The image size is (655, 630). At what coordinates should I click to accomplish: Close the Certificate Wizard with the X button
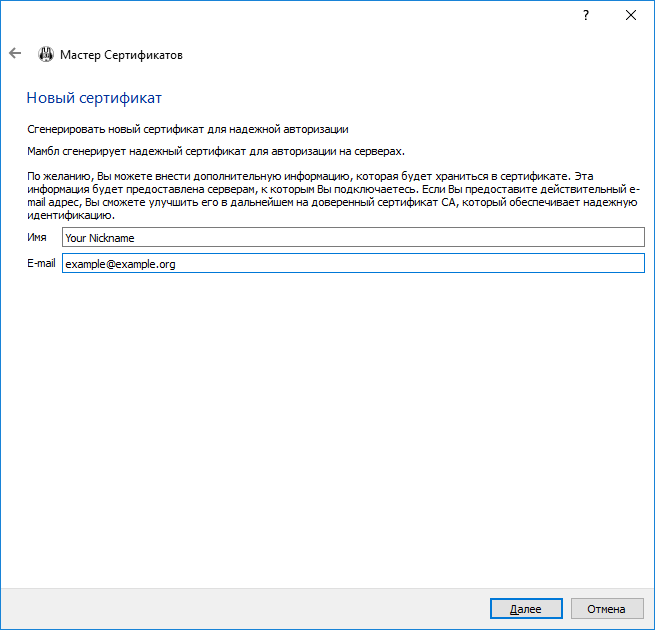(631, 16)
